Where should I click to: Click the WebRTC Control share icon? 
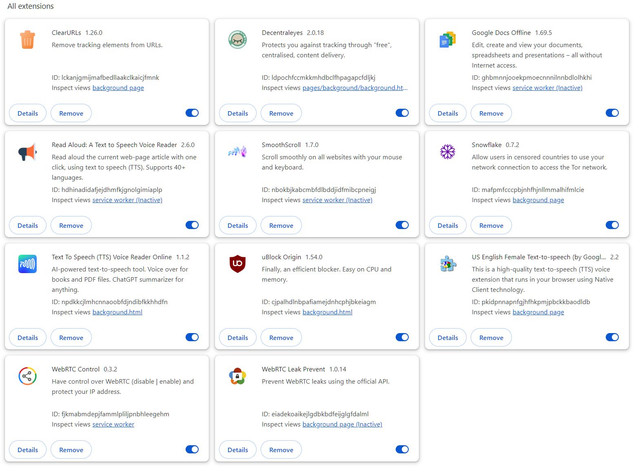(x=27, y=376)
